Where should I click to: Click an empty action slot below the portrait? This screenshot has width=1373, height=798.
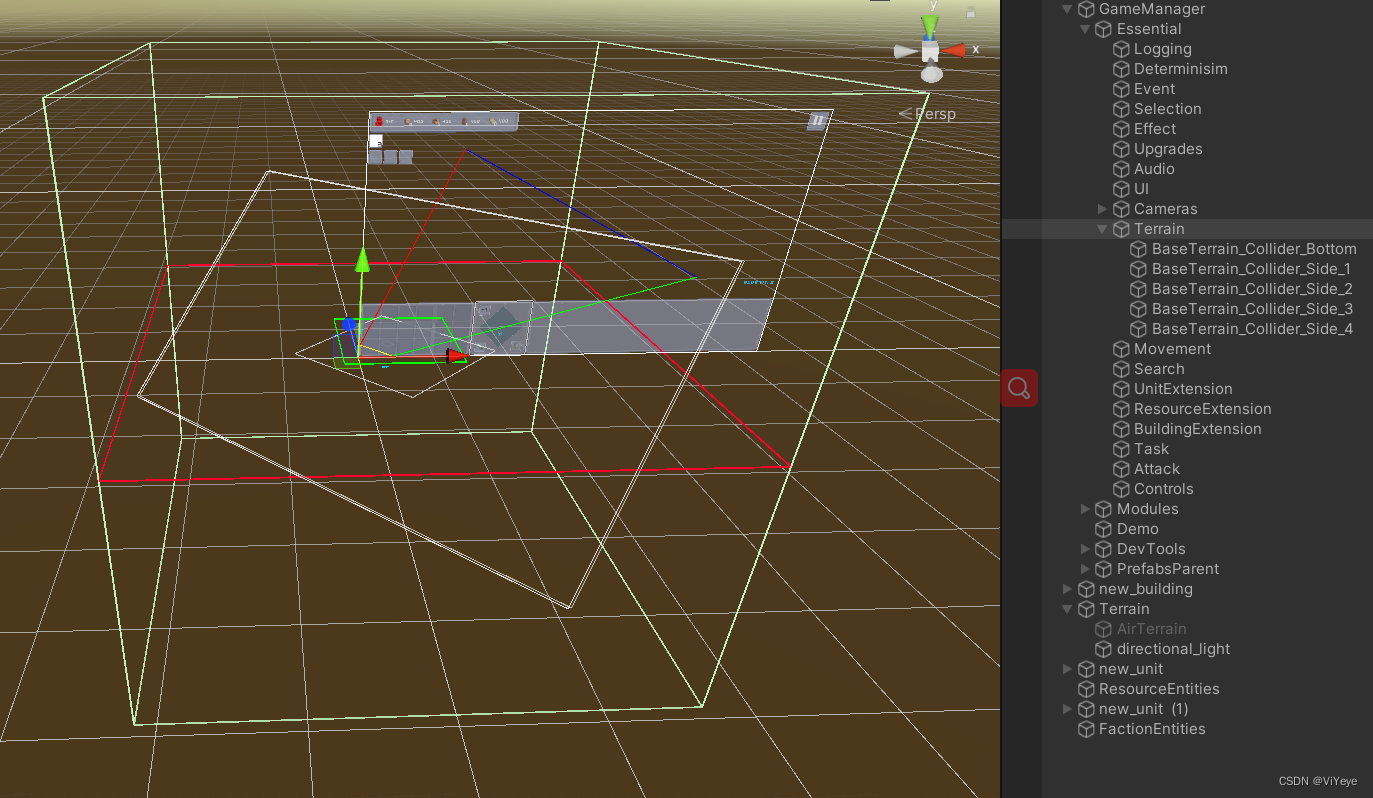pos(375,157)
